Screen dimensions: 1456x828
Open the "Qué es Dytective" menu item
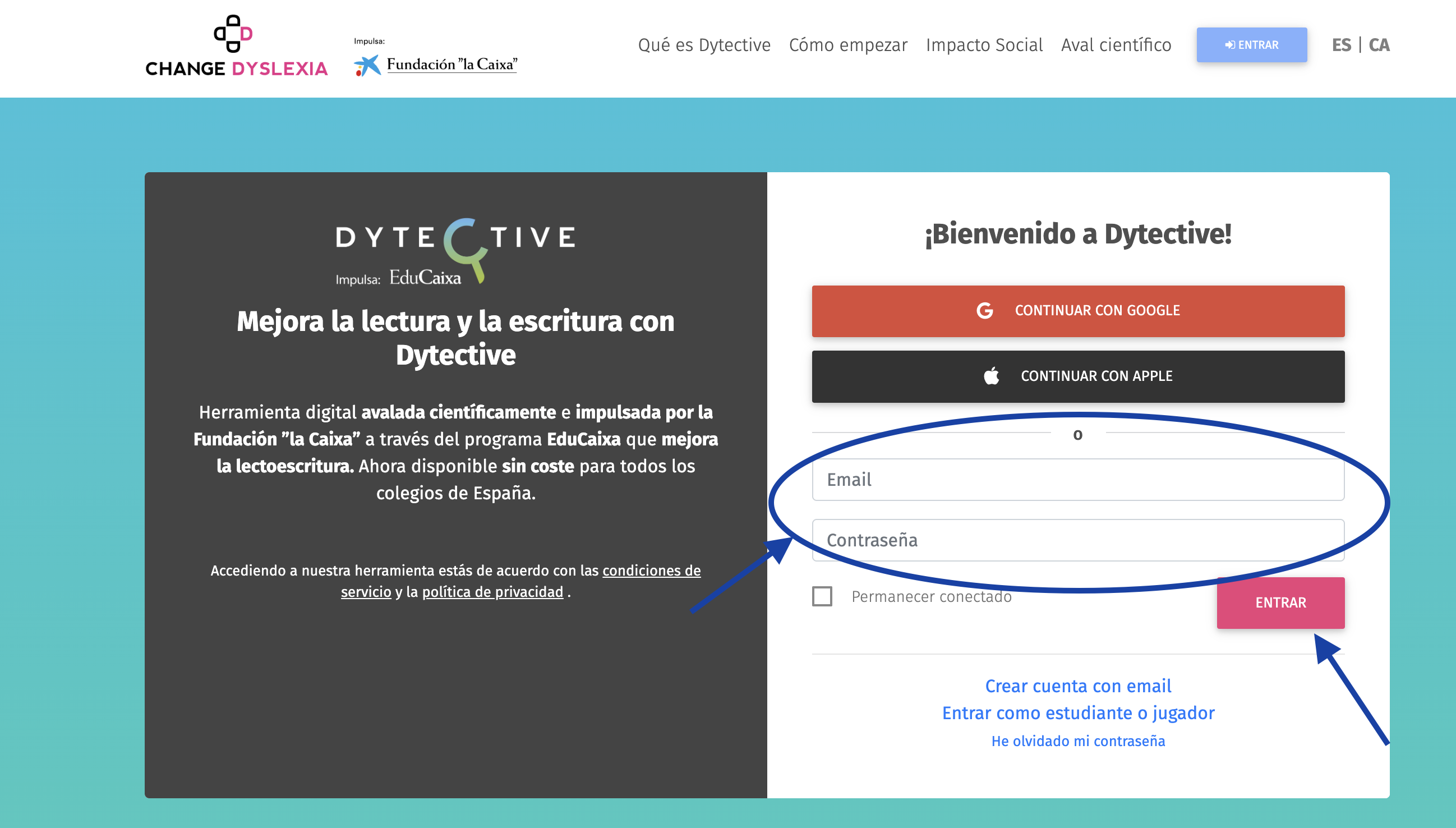[704, 45]
